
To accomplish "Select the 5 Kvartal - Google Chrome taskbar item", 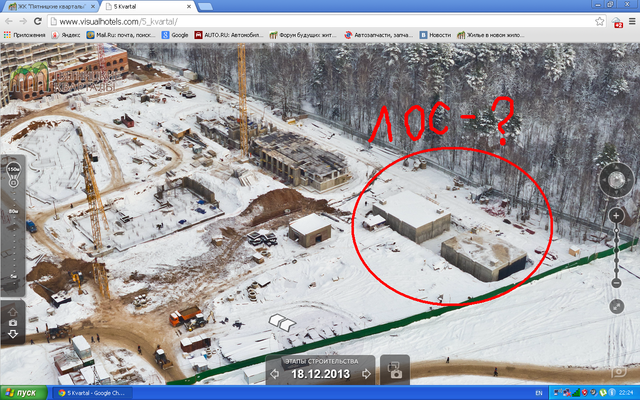I will pos(93,393).
